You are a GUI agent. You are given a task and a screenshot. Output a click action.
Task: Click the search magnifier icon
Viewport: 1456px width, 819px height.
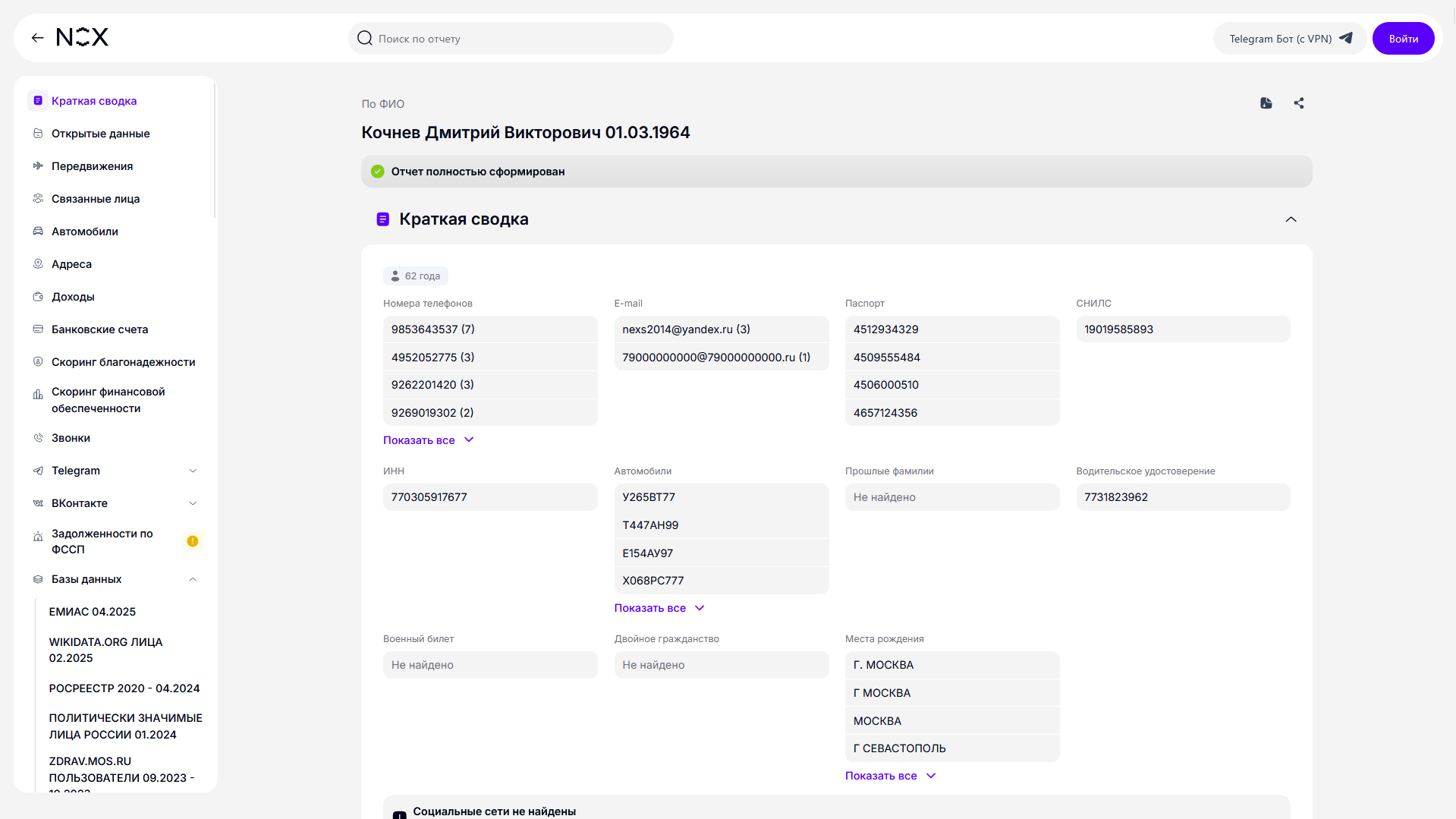click(x=365, y=38)
